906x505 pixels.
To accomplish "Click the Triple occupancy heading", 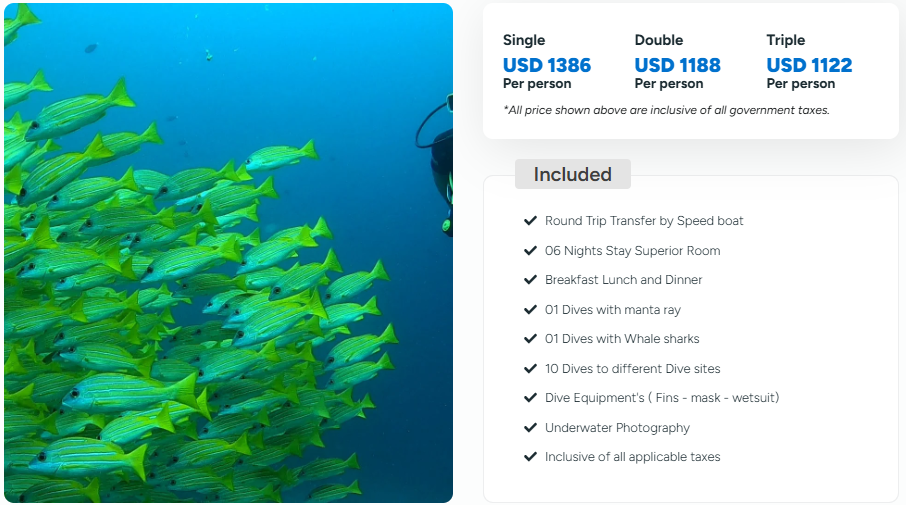I will point(786,40).
